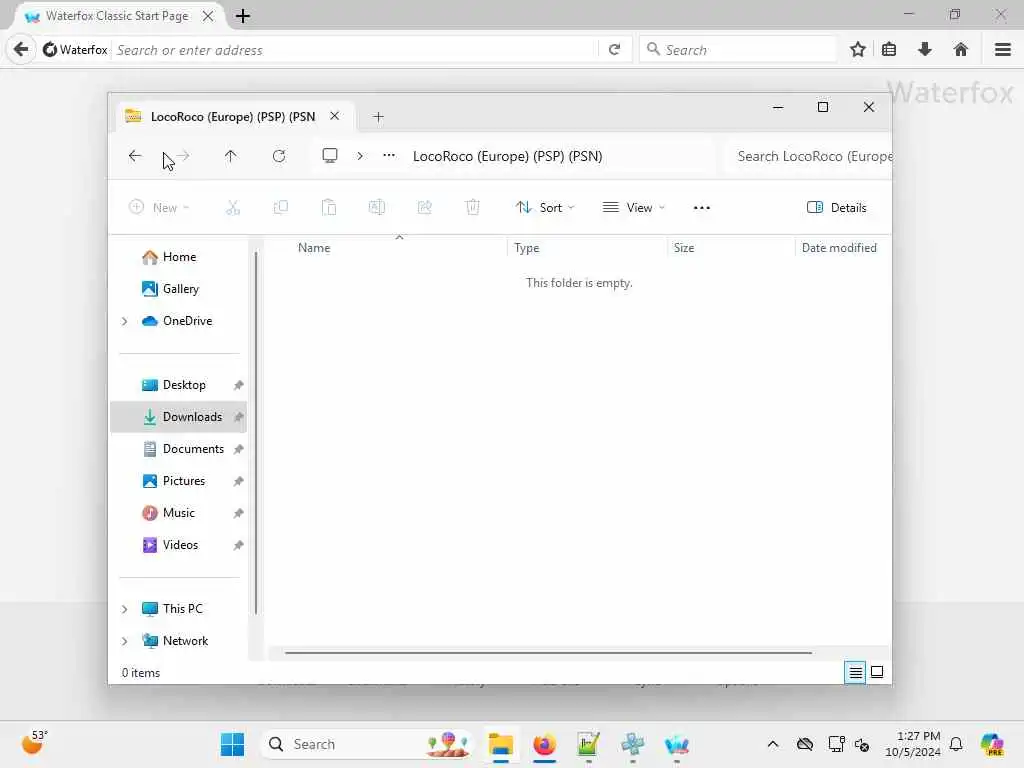Bookmark this page with star icon
Viewport: 1024px width, 768px height.
coord(858,50)
